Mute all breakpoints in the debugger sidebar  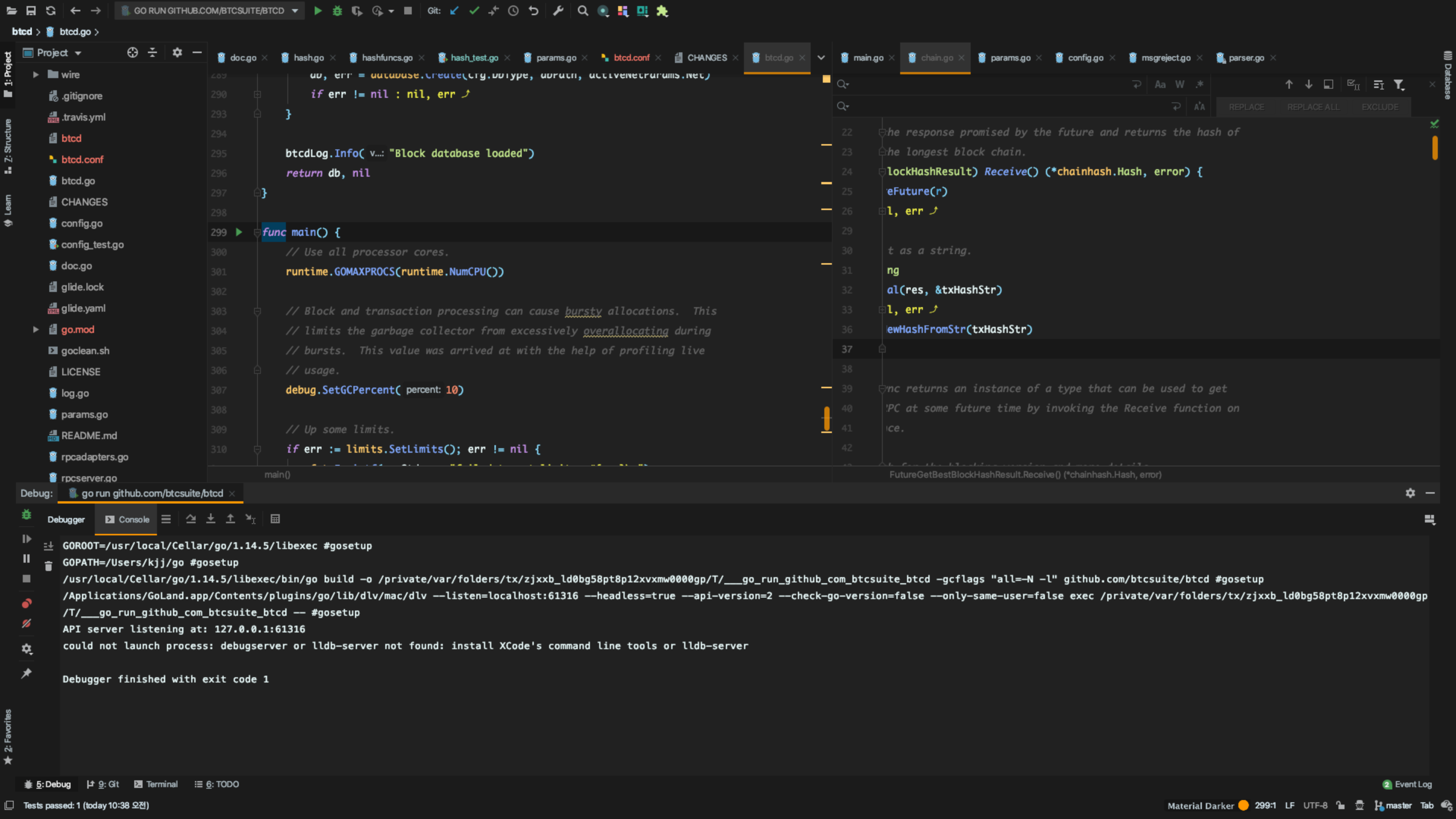click(x=26, y=623)
